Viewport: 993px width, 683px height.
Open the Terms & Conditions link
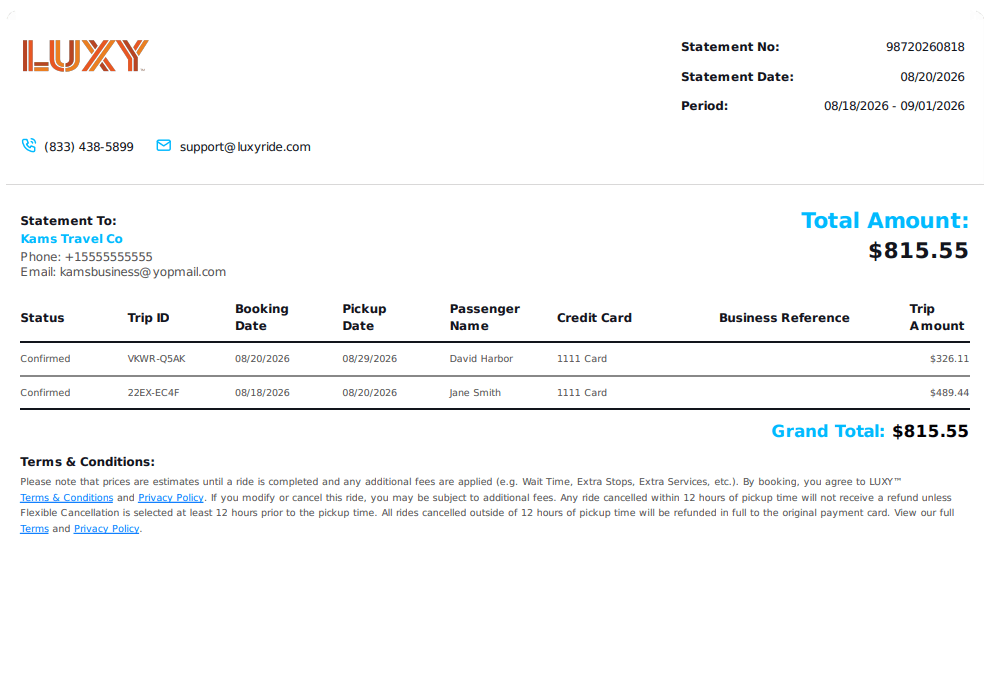66,498
